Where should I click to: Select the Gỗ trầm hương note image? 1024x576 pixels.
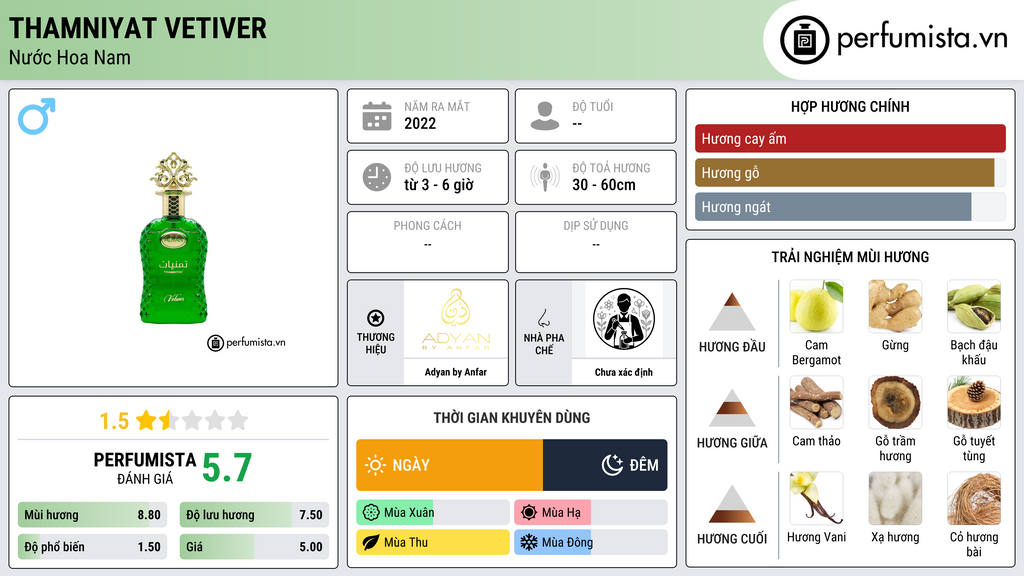point(895,402)
